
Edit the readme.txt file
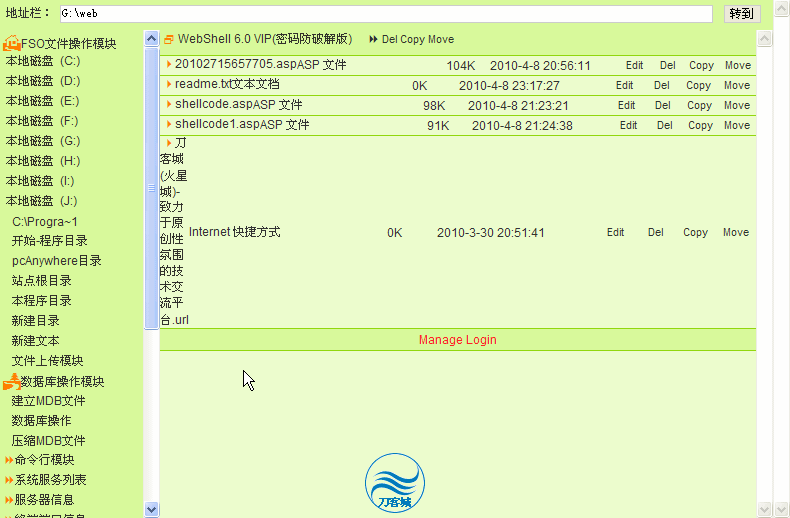coord(624,86)
